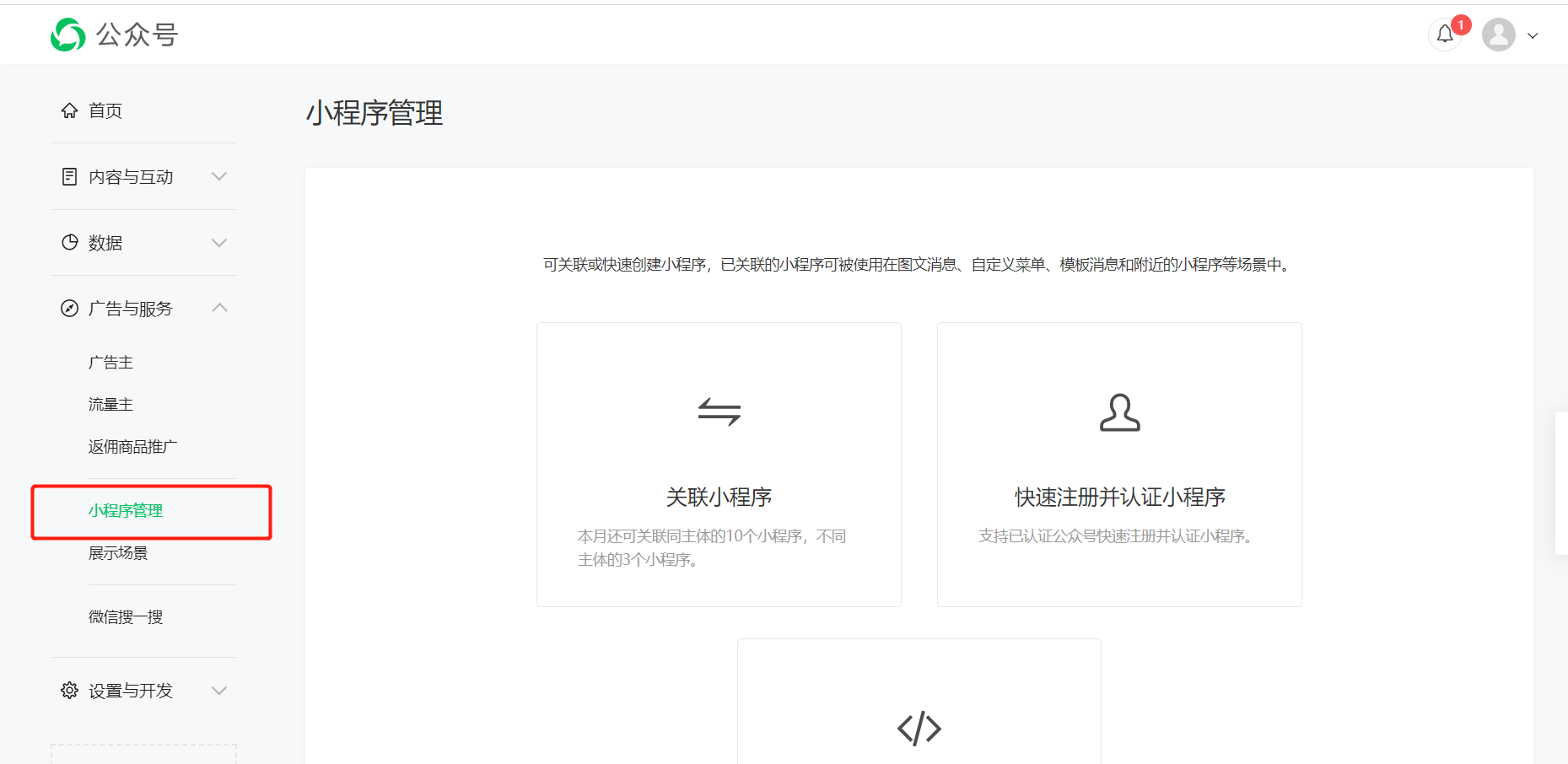The width and height of the screenshot is (1568, 764).
Task: Open 返佣商品推广 submenu item
Action: click(x=132, y=447)
